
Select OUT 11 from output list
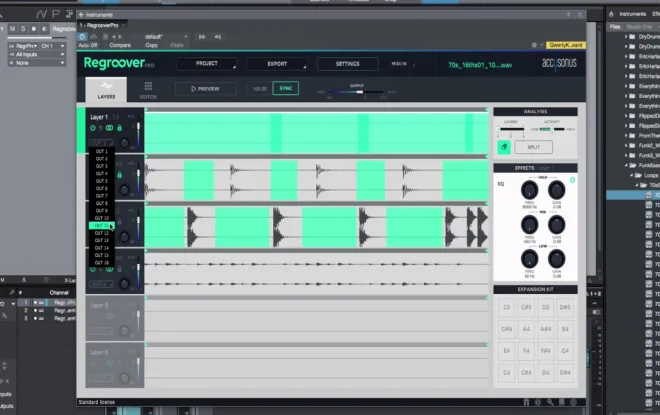point(101,226)
